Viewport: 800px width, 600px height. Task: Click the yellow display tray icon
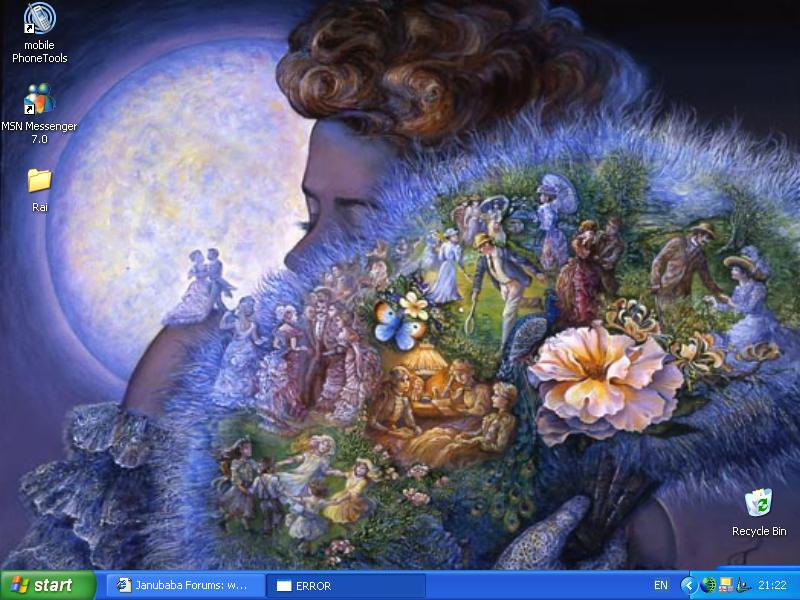pos(725,585)
